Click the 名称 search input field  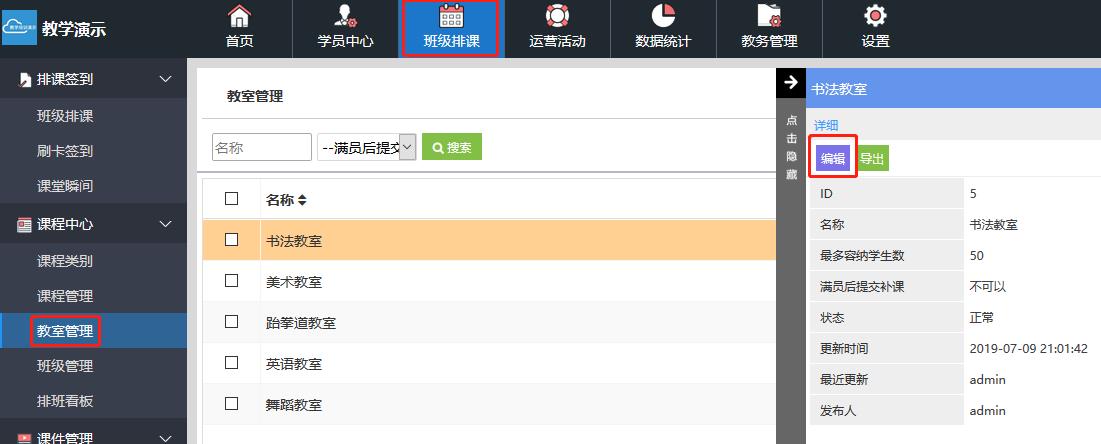pos(261,147)
